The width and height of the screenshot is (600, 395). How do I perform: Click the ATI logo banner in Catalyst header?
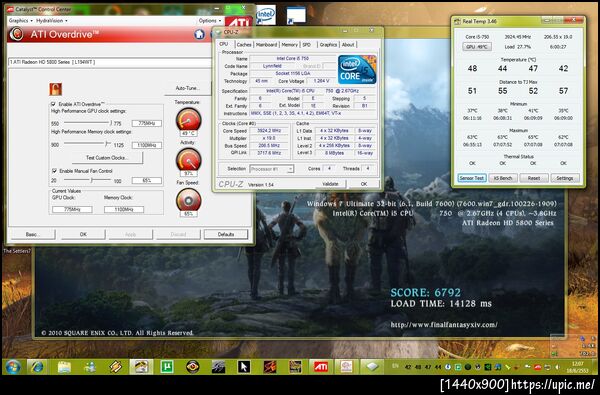point(238,22)
